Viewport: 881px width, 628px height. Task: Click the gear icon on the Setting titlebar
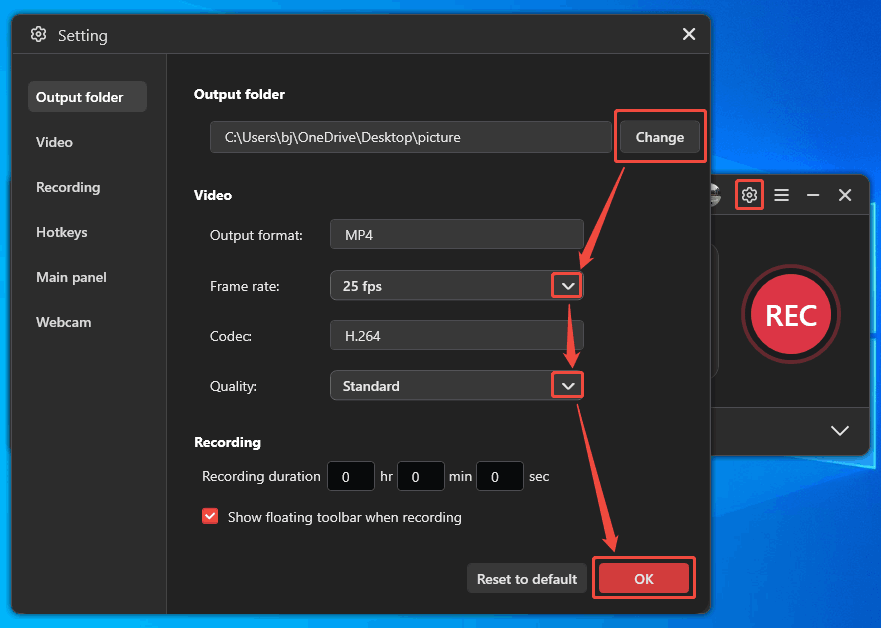[x=38, y=34]
